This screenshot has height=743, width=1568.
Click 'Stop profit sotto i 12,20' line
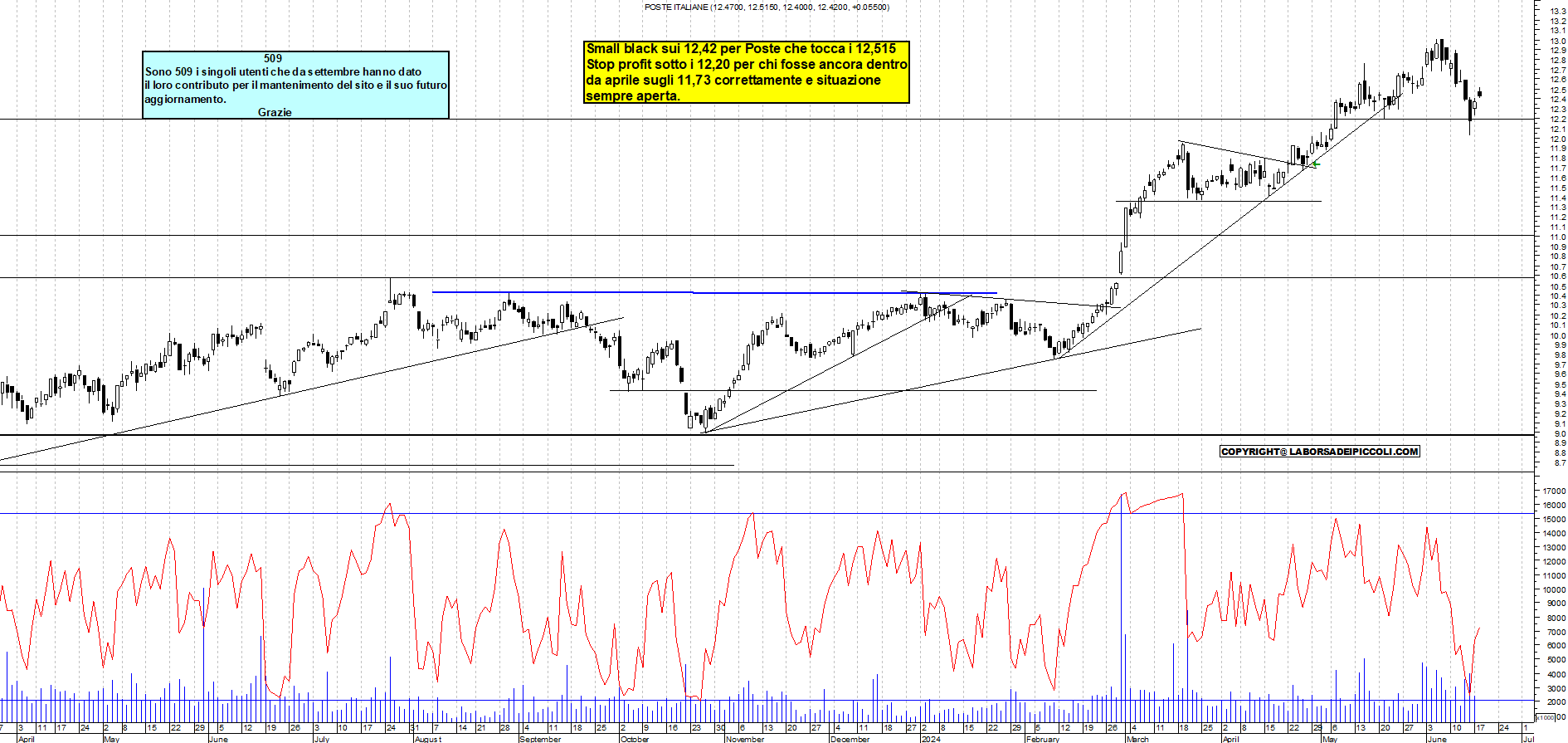coord(747,64)
